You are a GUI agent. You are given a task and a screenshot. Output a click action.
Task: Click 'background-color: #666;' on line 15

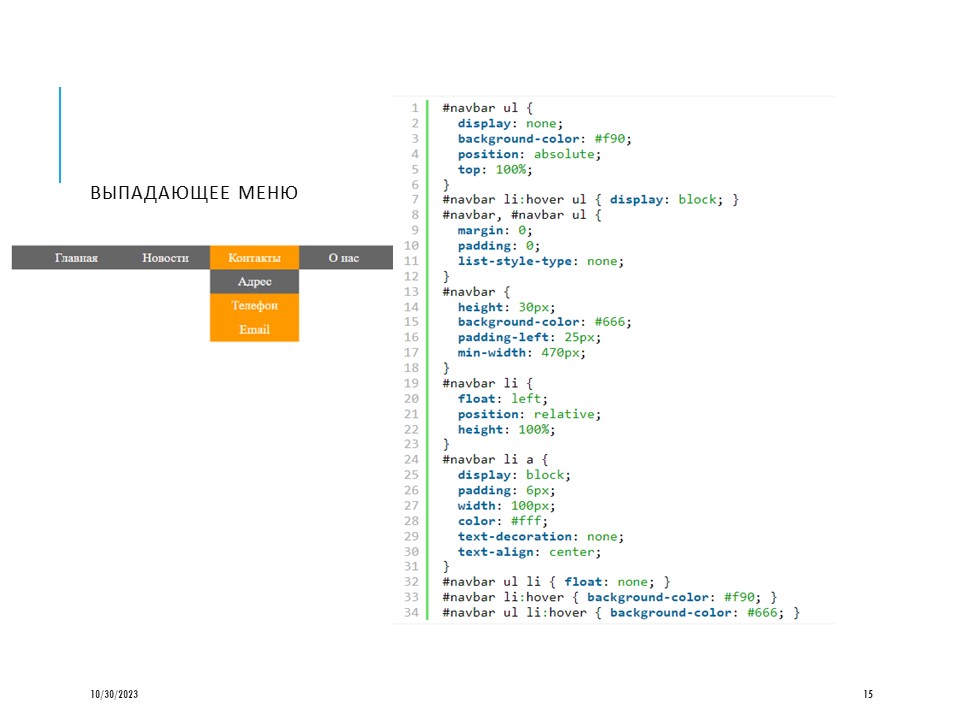(x=544, y=322)
